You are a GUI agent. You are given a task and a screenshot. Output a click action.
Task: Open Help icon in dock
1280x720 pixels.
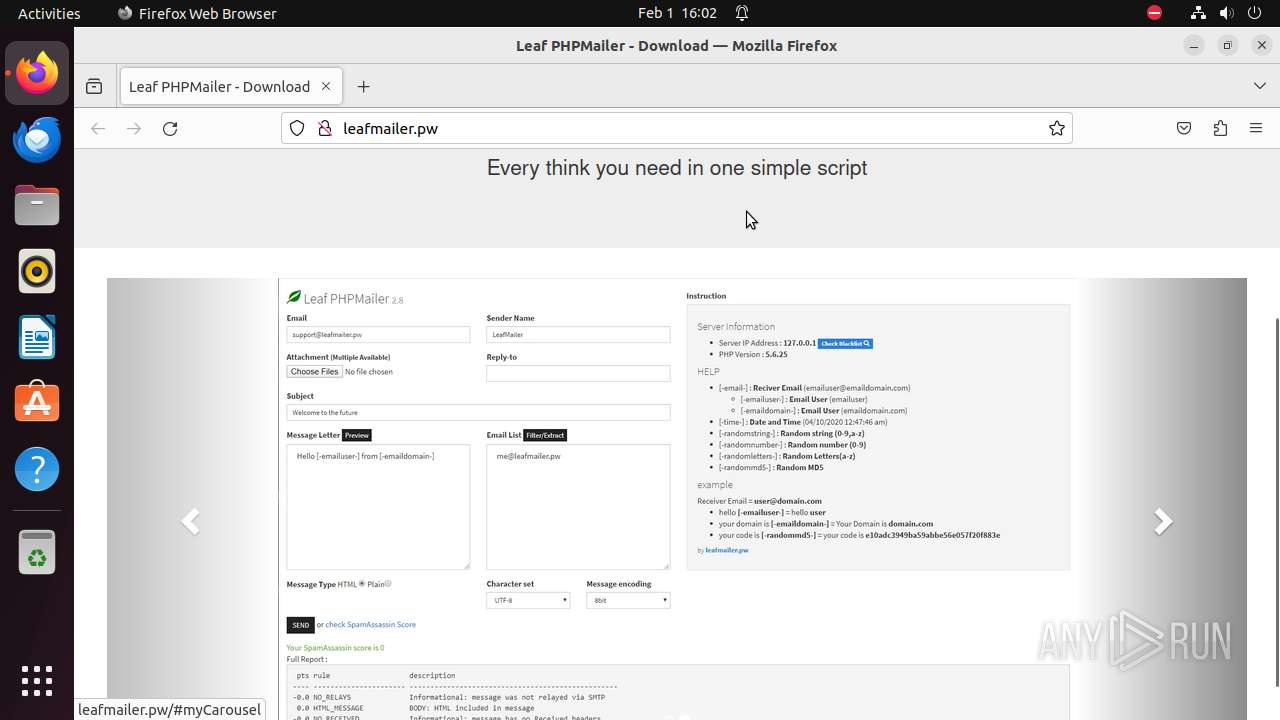tap(37, 469)
